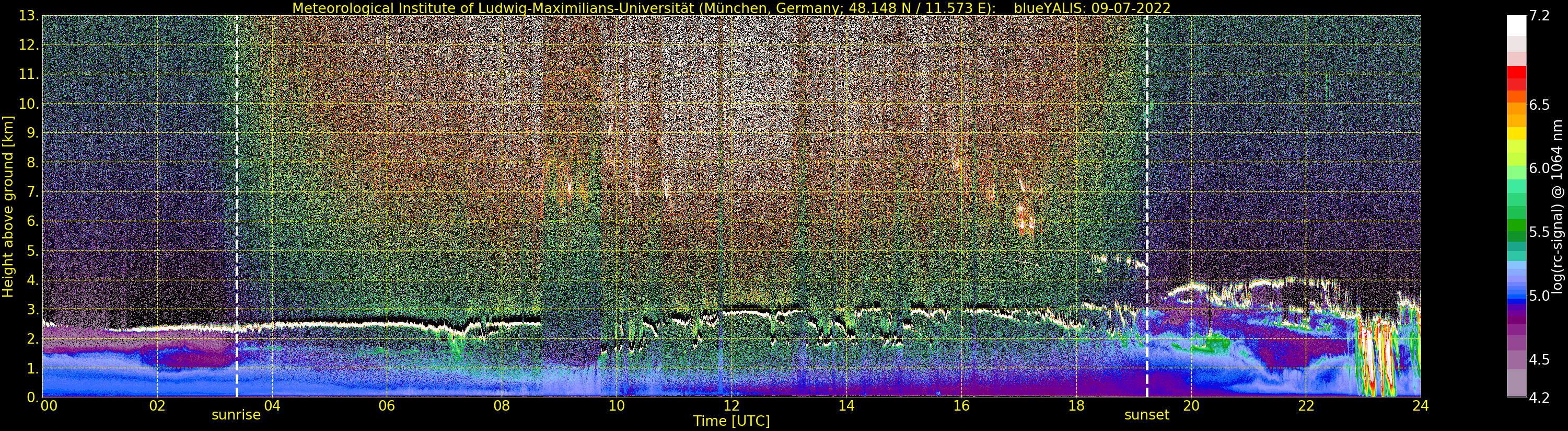The height and width of the screenshot is (431, 1568).
Task: Click the height tick label '5.'
Action: pyautogui.click(x=32, y=251)
